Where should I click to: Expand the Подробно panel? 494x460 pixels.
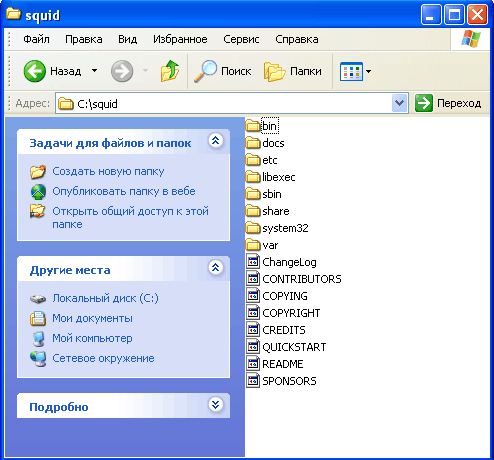216,405
